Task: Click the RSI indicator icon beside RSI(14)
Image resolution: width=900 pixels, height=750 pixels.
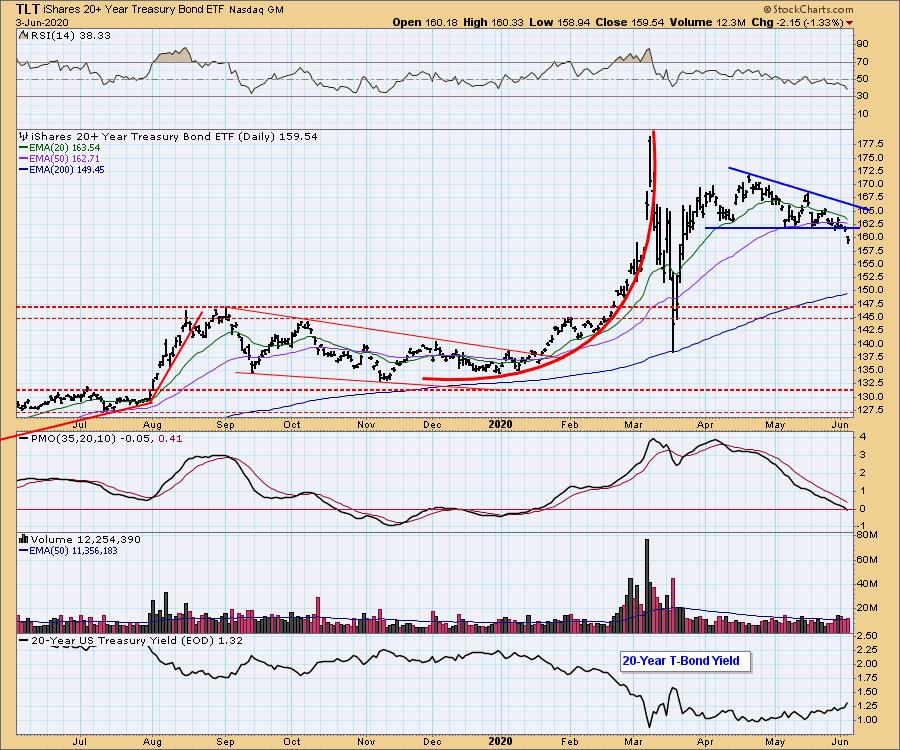Action: click(x=24, y=36)
